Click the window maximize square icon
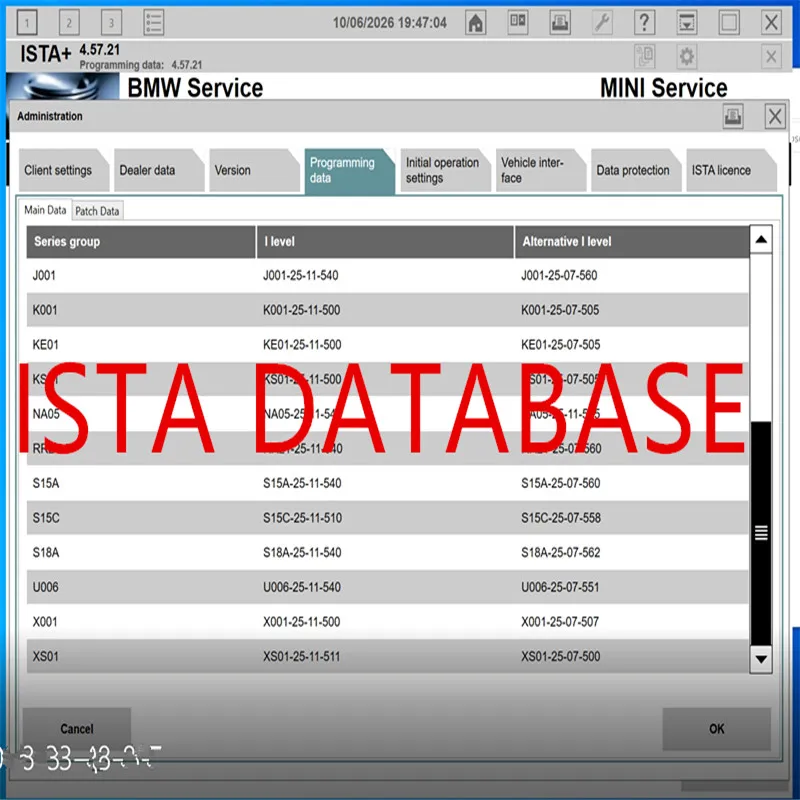 click(x=729, y=22)
